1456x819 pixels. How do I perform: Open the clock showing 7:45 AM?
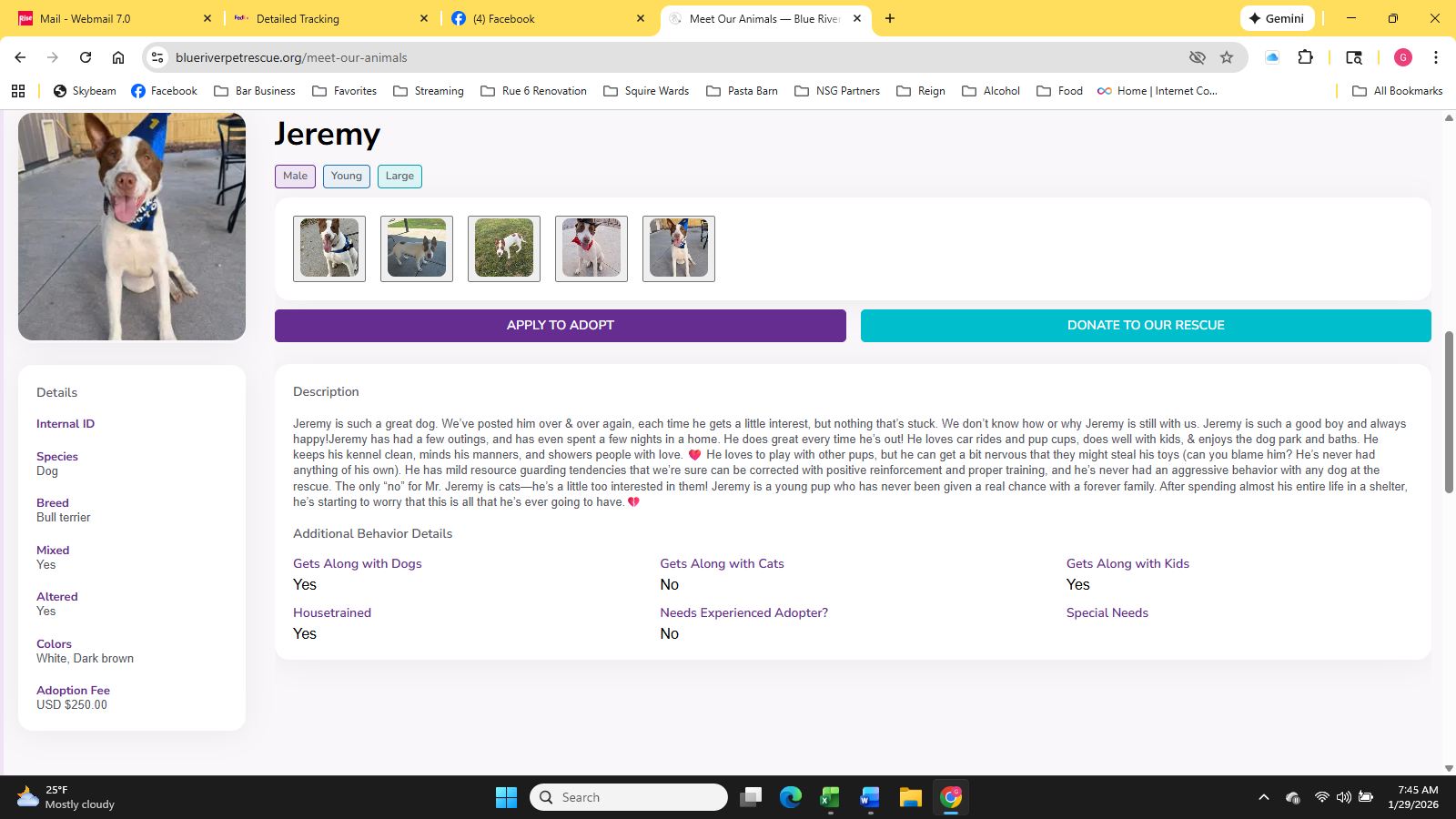[1413, 797]
